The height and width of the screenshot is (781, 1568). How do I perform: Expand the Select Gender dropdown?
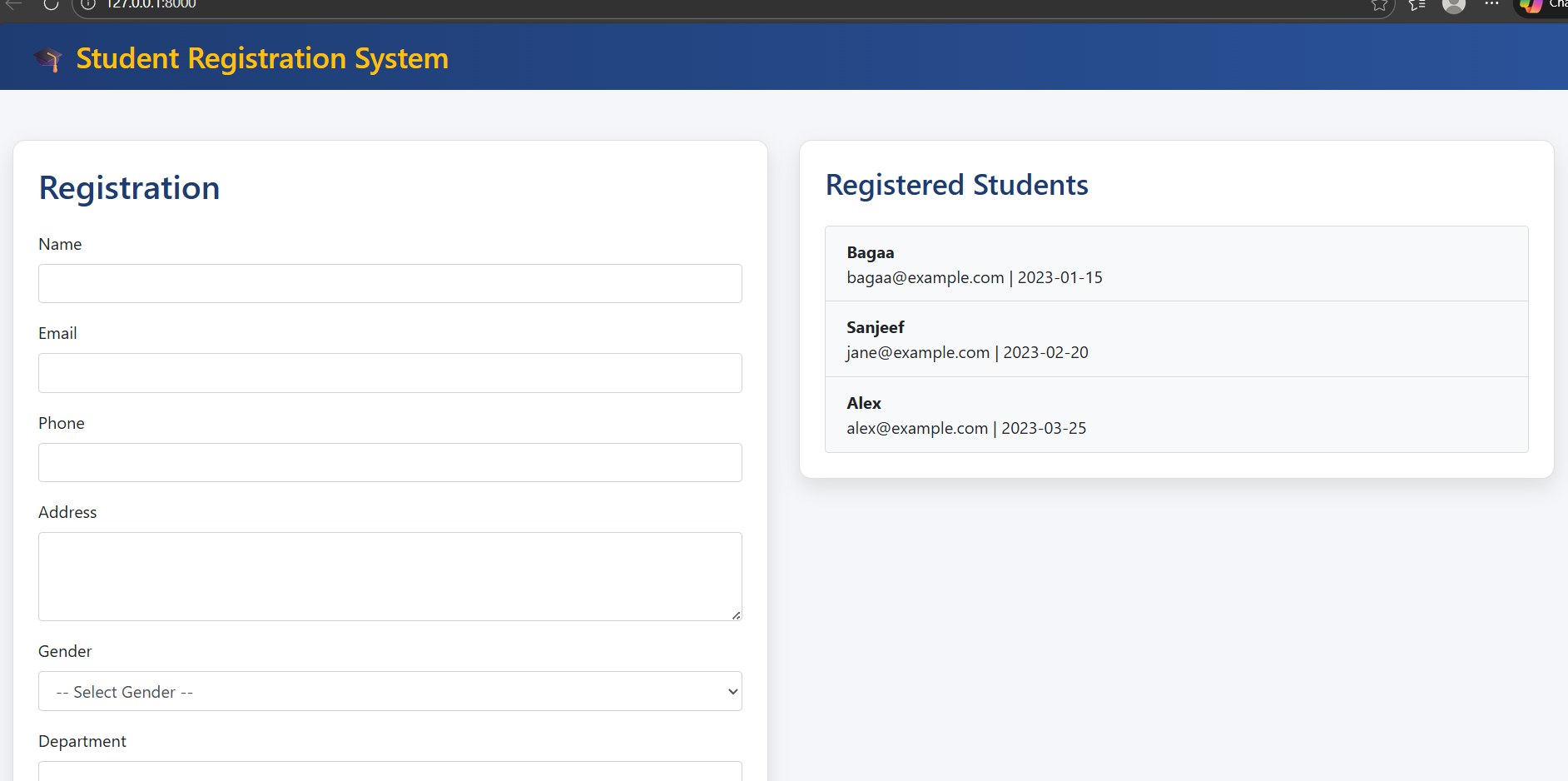390,691
